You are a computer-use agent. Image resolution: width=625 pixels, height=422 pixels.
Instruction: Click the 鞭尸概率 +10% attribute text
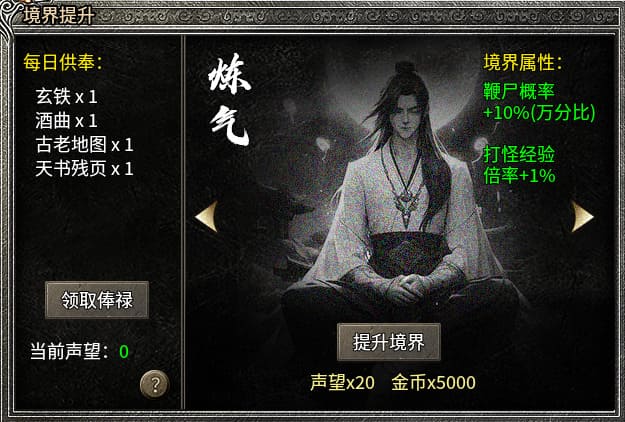[539, 102]
